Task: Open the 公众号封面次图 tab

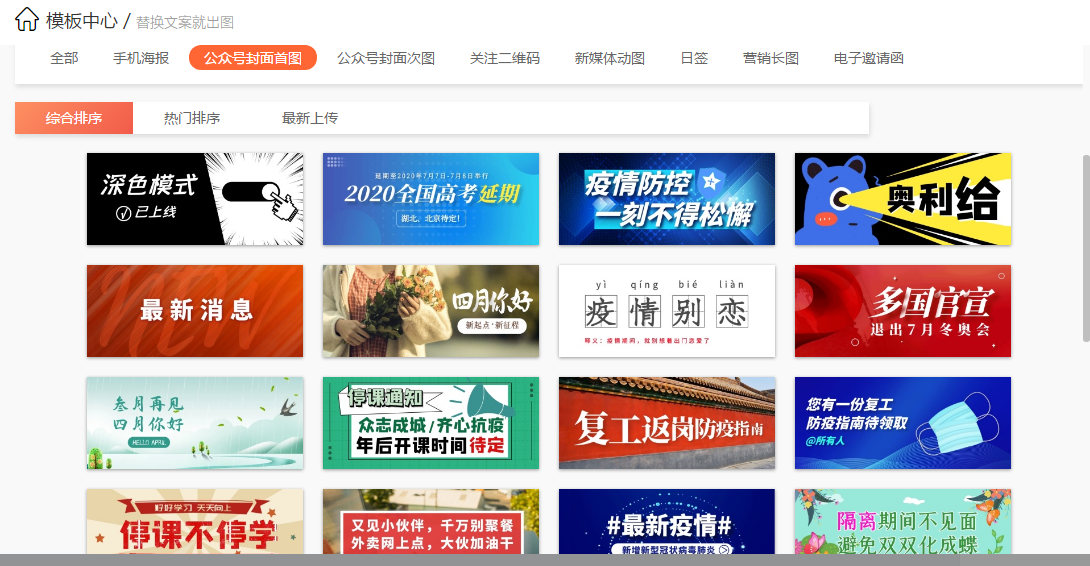Action: (x=386, y=58)
